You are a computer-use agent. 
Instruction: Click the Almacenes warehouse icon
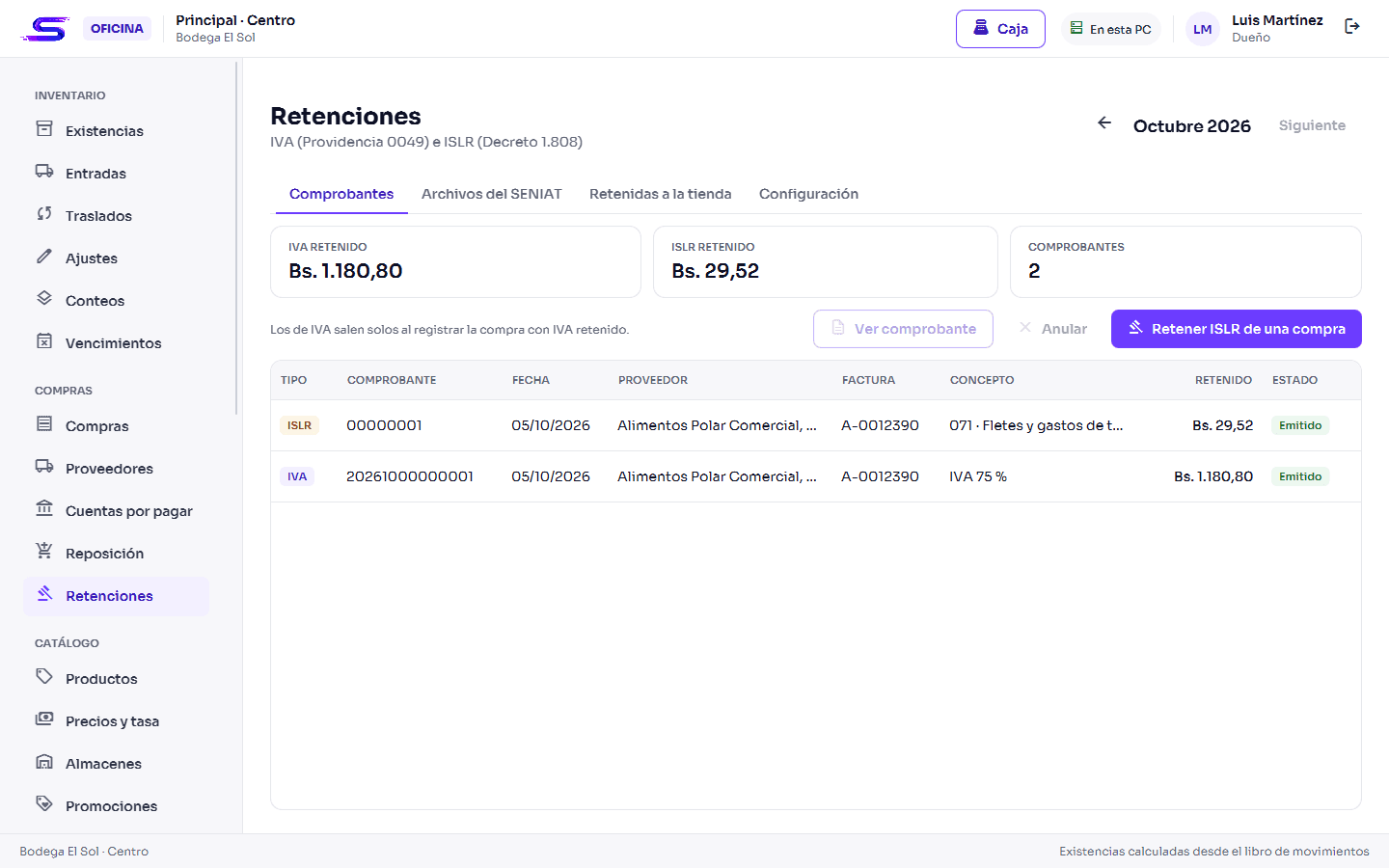44,762
